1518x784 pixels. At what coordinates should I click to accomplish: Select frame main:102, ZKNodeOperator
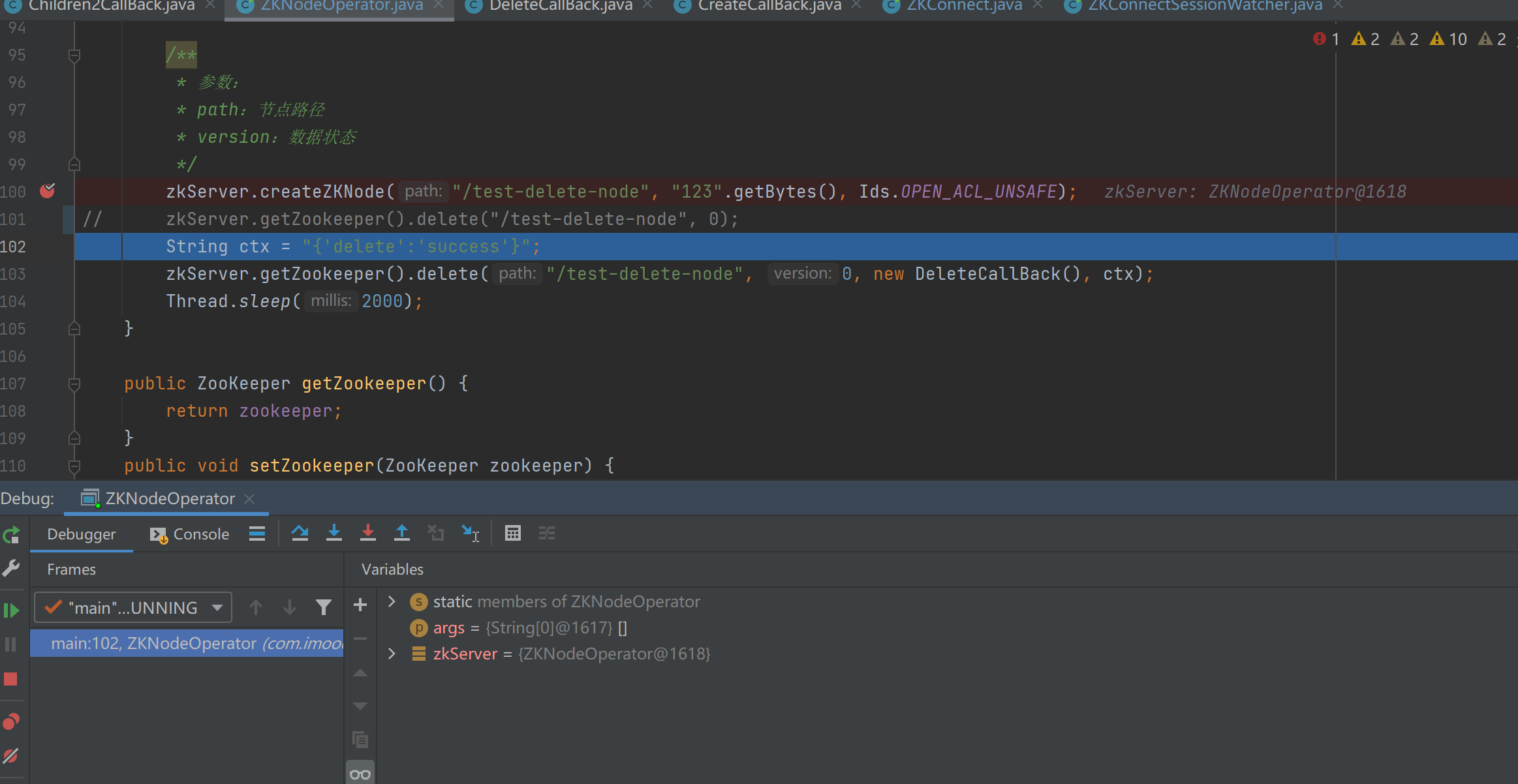(187, 644)
